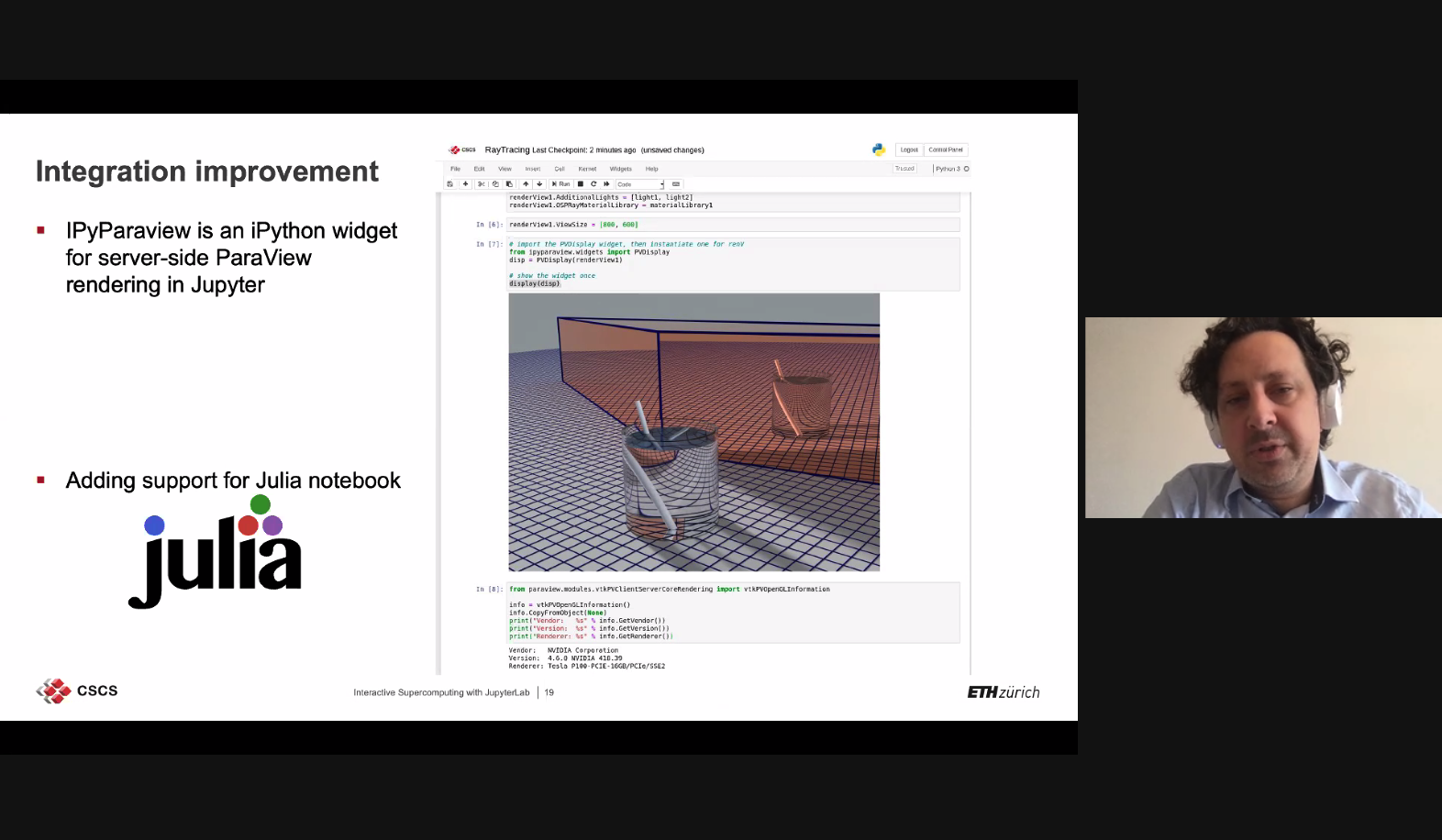Click the Python logo icon
Image resolution: width=1442 pixels, height=840 pixels.
pyautogui.click(x=879, y=149)
